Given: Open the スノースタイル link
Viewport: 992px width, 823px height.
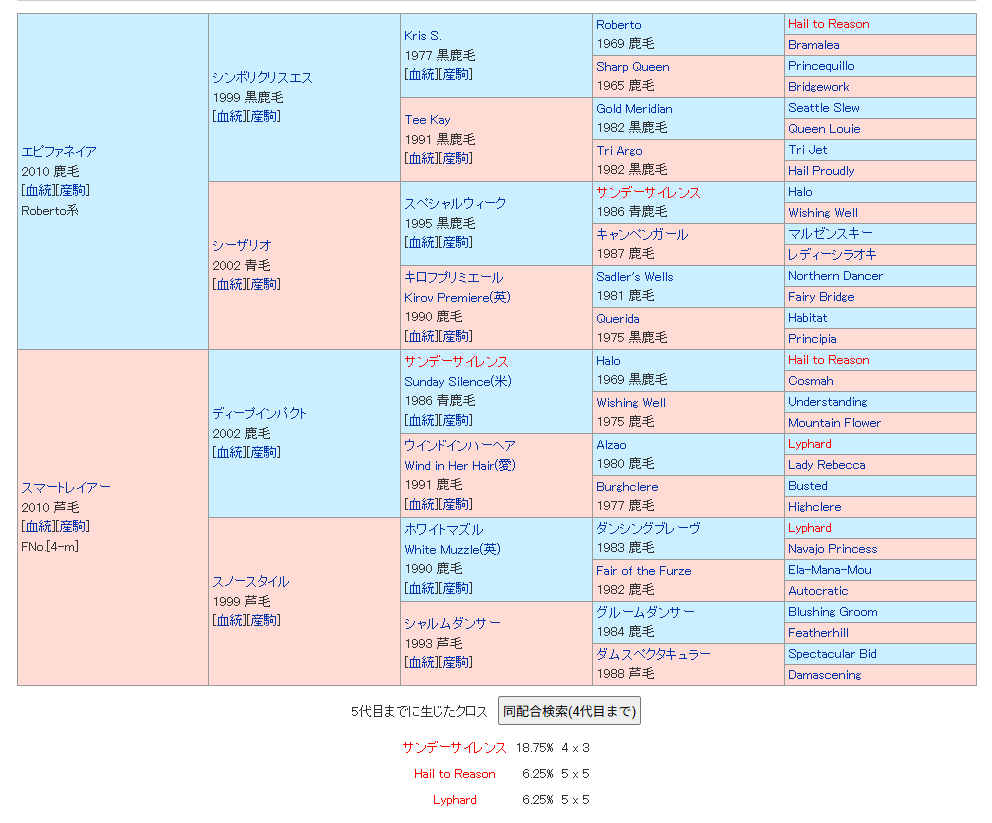Looking at the screenshot, I should pos(251,581).
